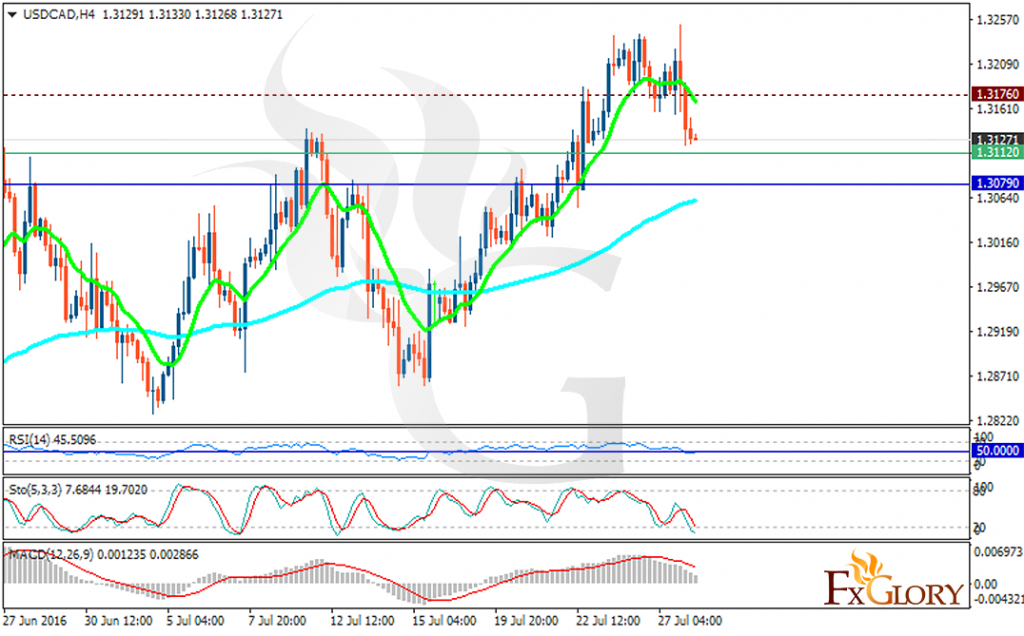Screen dimensions: 1024x636
Task: Click the 15 Jul 04:00 time label
Action: click(x=444, y=620)
